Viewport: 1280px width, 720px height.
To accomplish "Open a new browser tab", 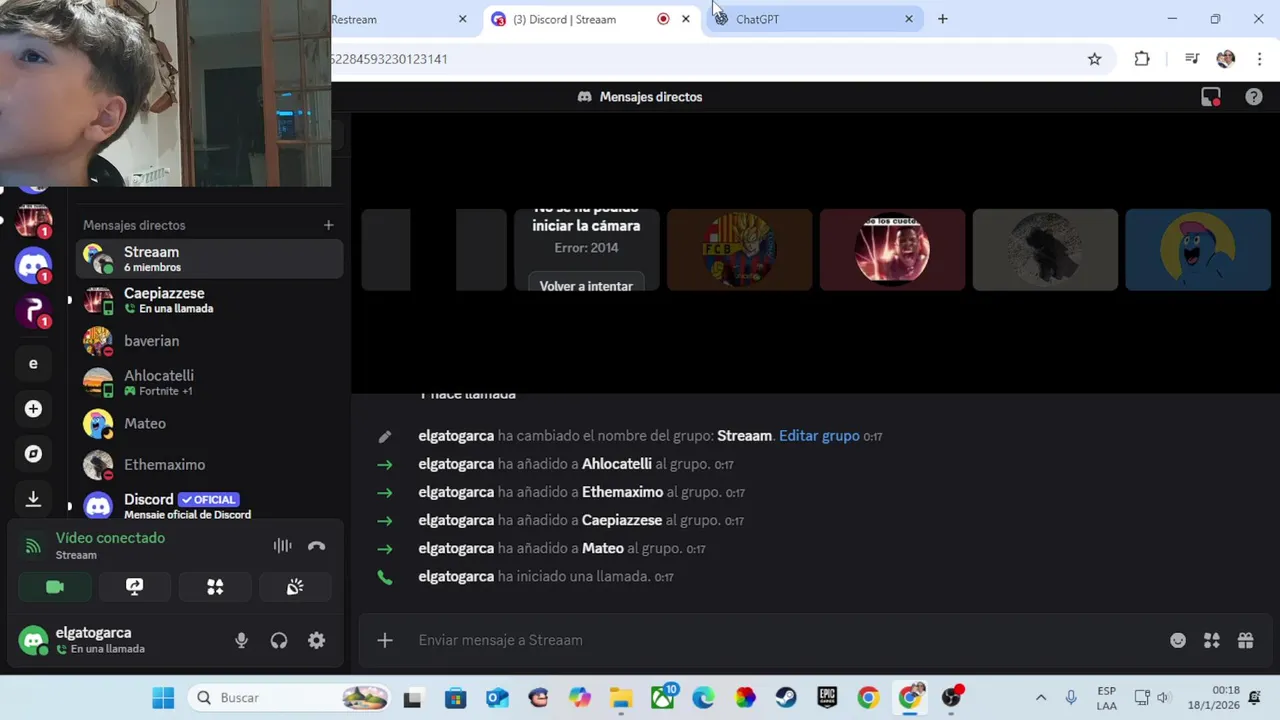I will coord(942,19).
